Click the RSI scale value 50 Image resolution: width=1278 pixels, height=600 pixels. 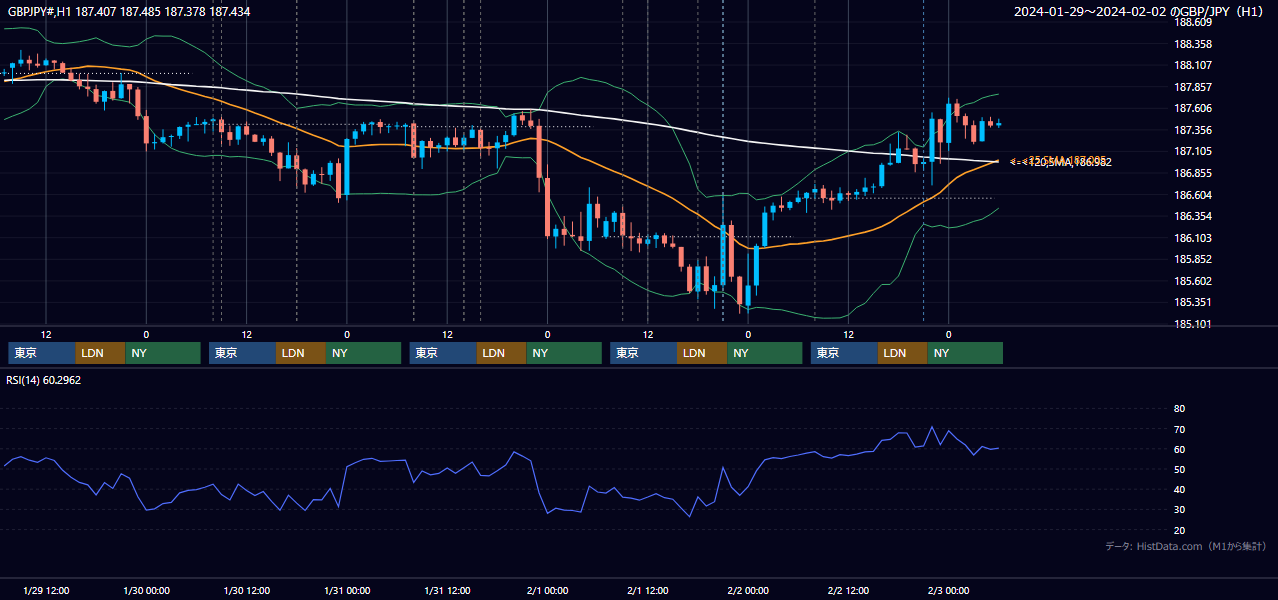1179,469
